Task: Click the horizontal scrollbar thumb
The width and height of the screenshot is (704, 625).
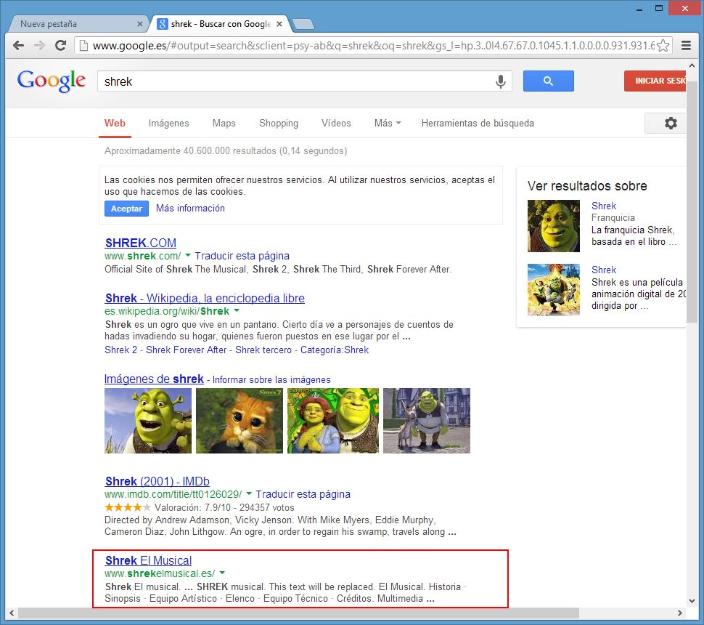Action: coord(299,613)
